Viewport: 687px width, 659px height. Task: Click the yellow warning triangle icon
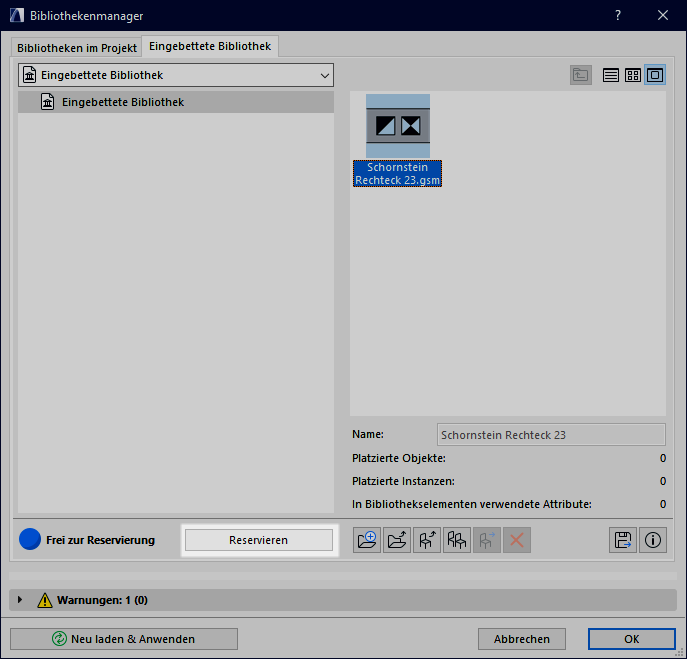pos(45,600)
